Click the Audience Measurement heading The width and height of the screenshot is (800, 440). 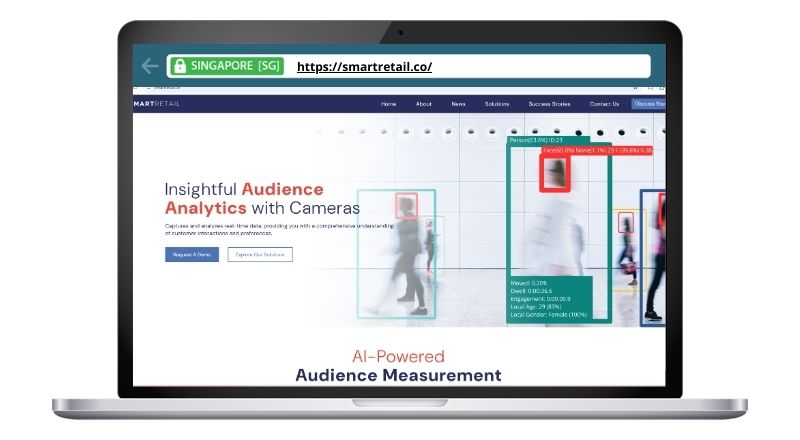pyautogui.click(x=398, y=375)
